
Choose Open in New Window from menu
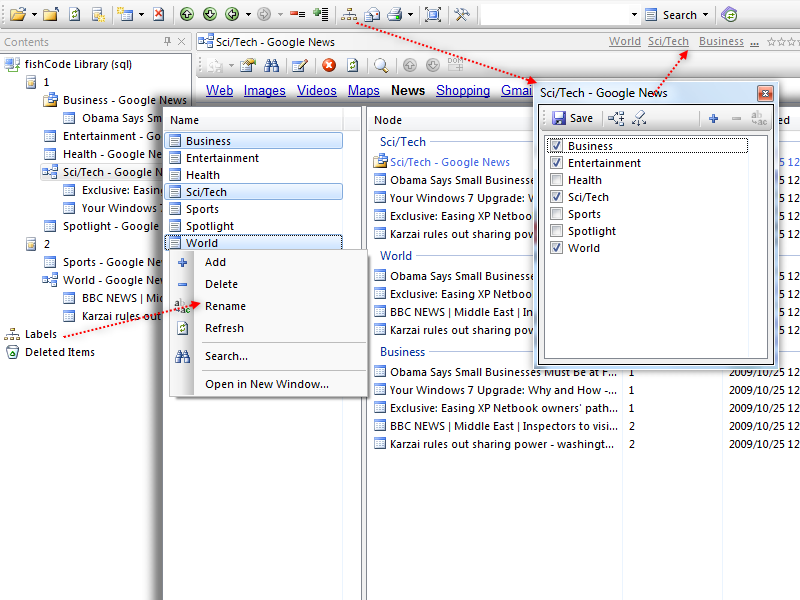(x=269, y=384)
